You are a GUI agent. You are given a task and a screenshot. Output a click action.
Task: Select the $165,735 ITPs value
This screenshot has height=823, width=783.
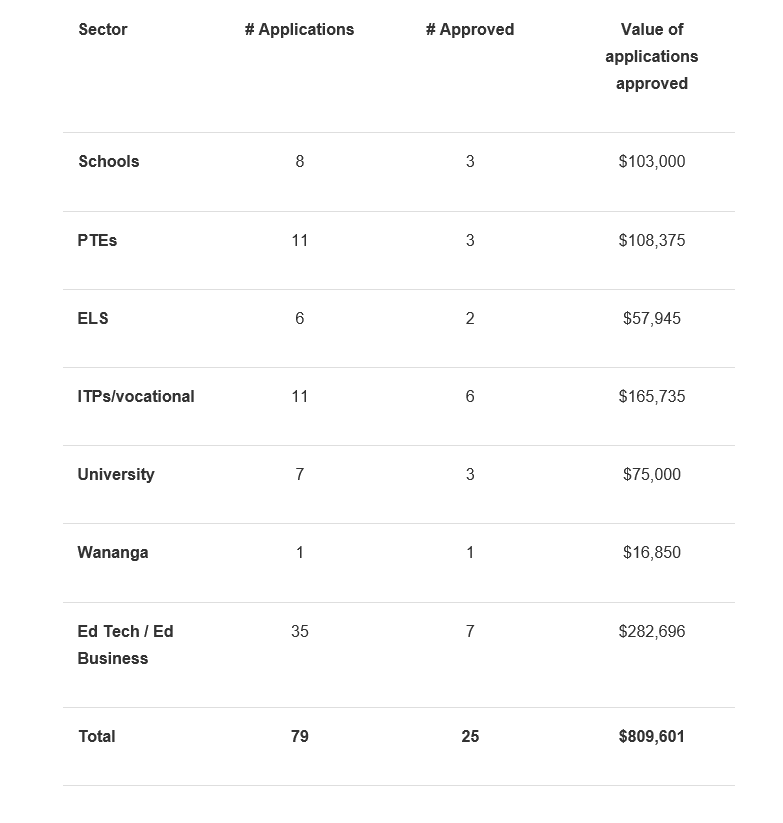652,396
